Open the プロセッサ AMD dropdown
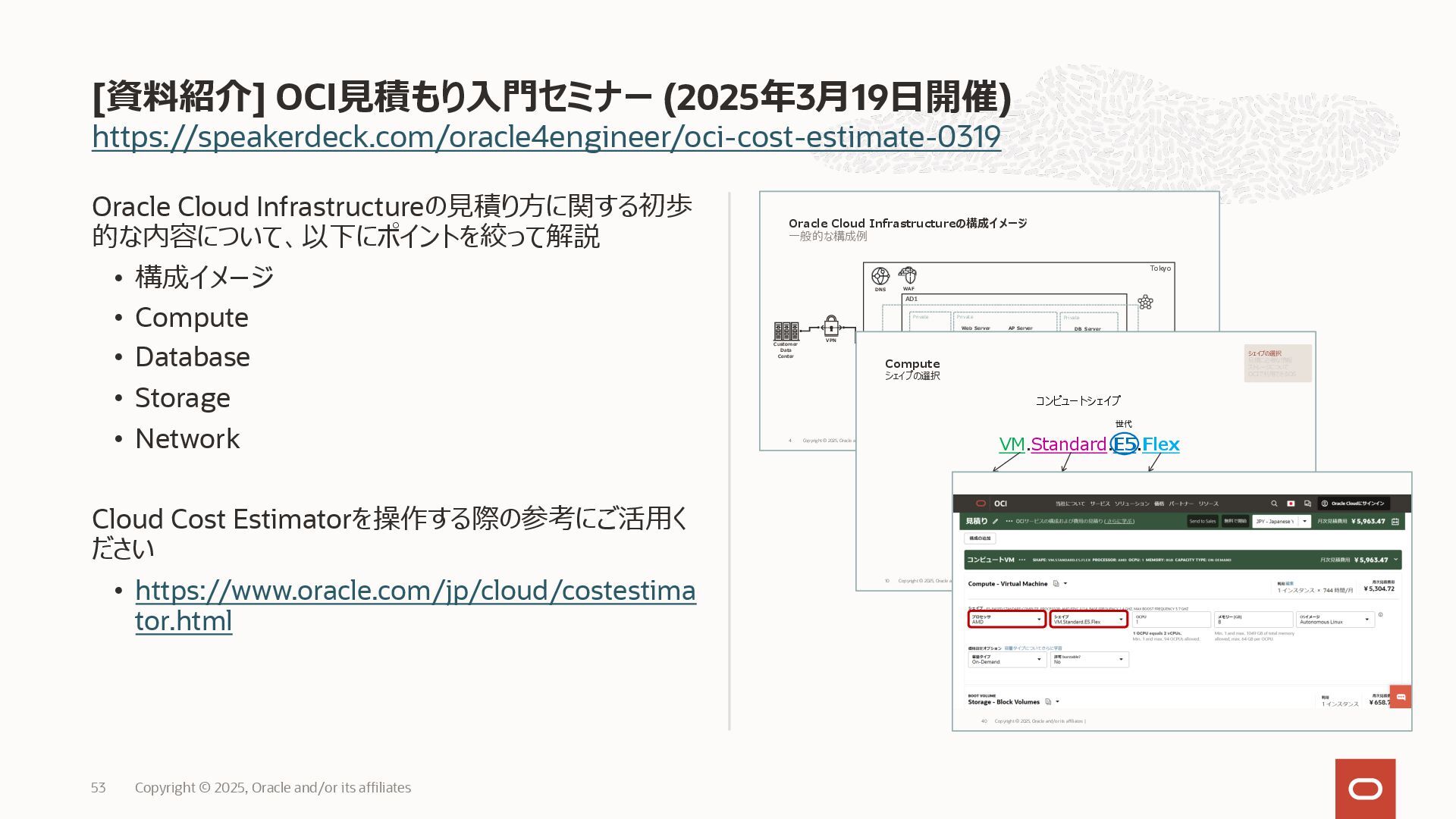The height and width of the screenshot is (819, 1456). point(1006,620)
